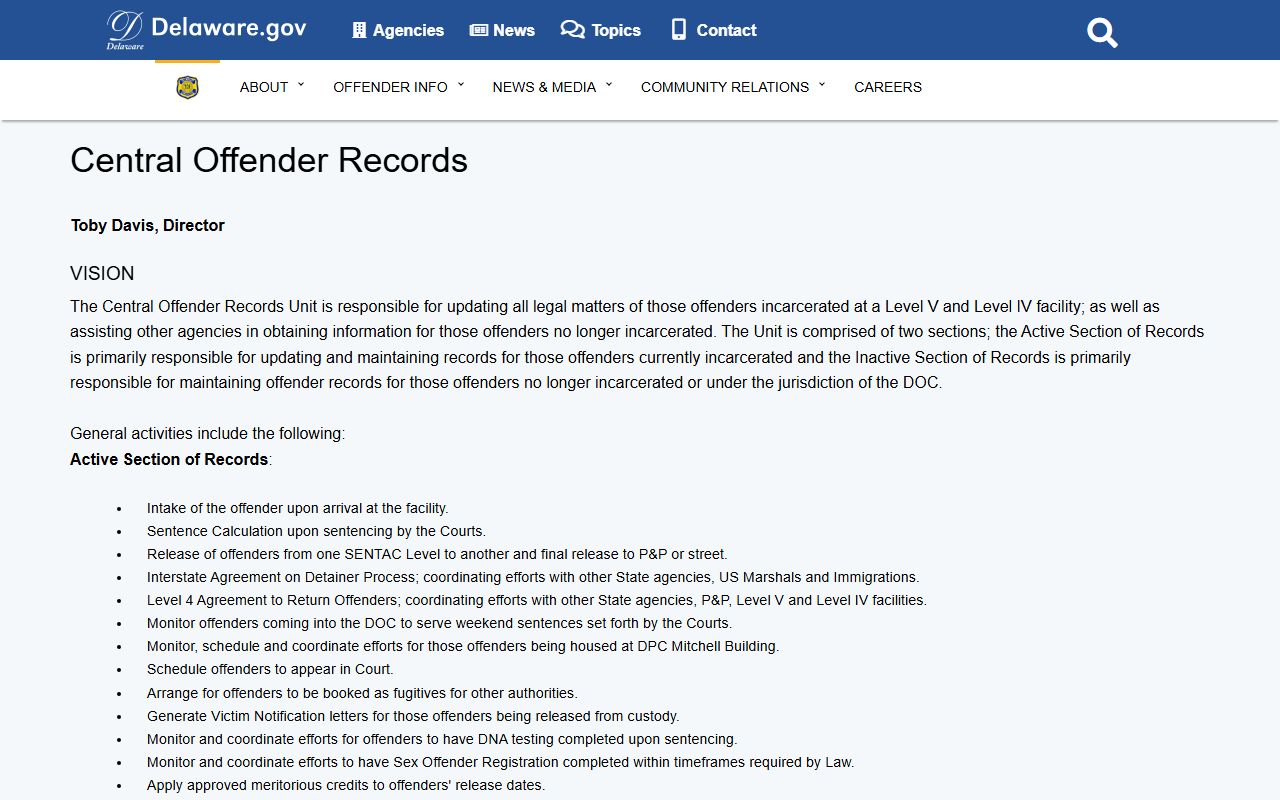Open the News link

click(514, 30)
